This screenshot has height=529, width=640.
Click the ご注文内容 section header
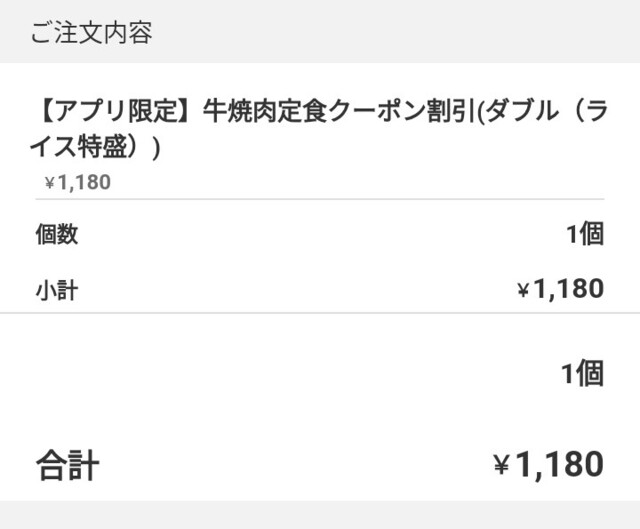pyautogui.click(x=91, y=32)
